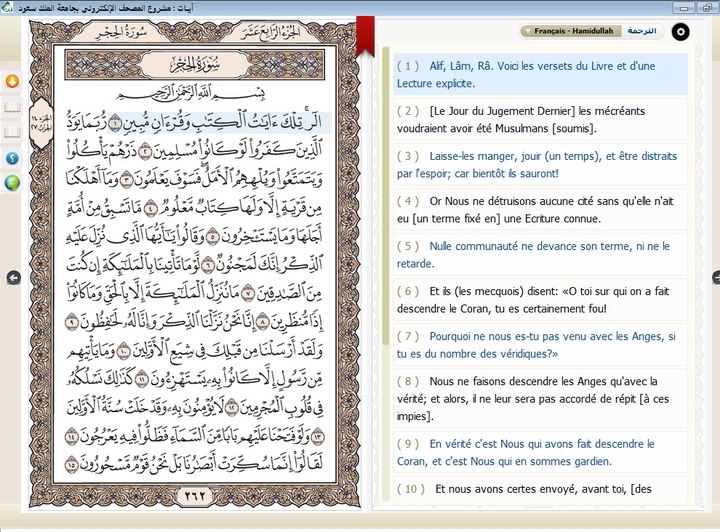This screenshot has height=532, width=720.
Task: Click the translation panel scrollbar thumb
Action: (386, 196)
